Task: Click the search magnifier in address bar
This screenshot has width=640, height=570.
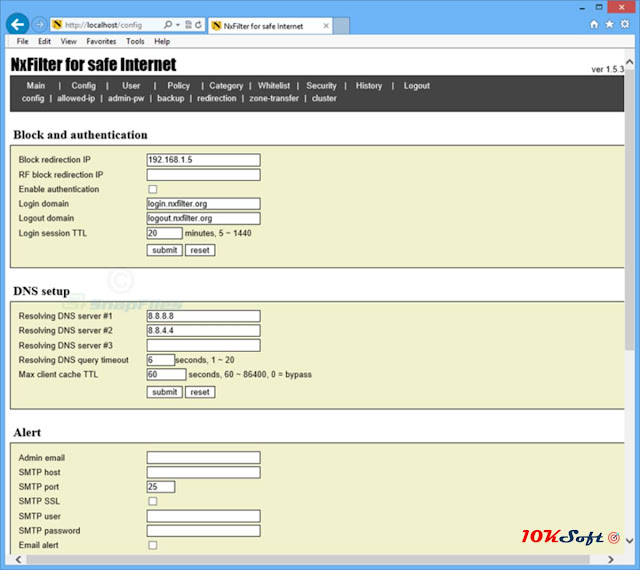Action: coord(167,25)
